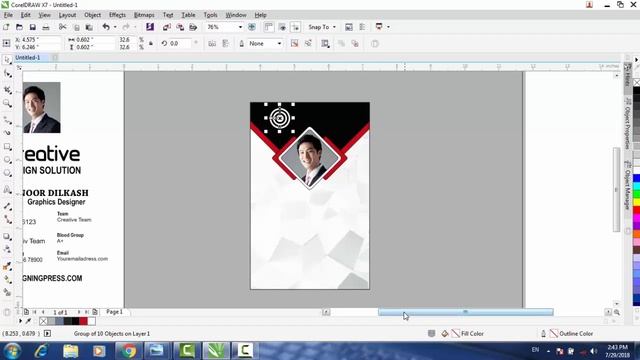Toggle Full-screen preview icon next to zoom

pos(252,27)
